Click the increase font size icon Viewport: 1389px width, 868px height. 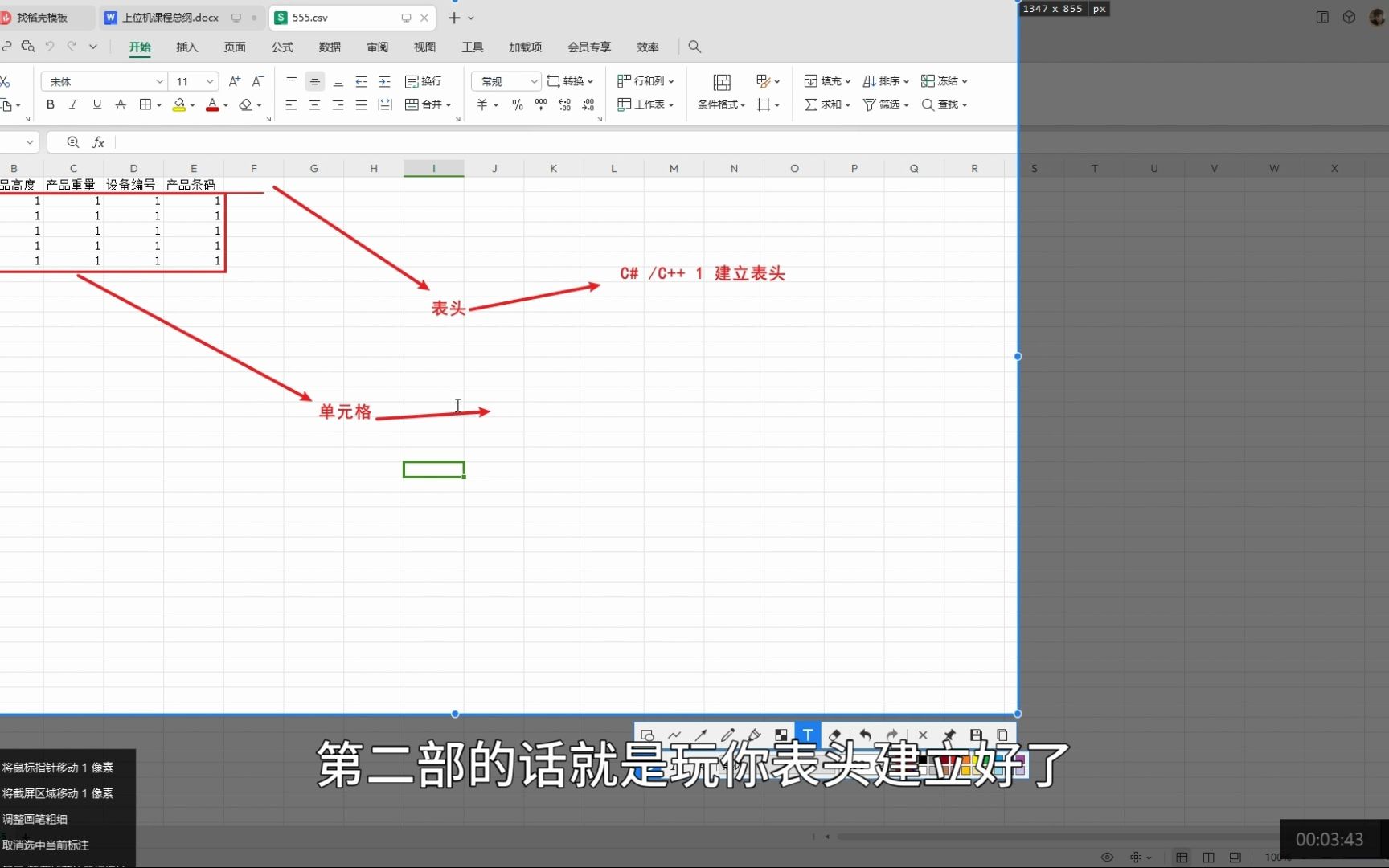click(x=234, y=81)
